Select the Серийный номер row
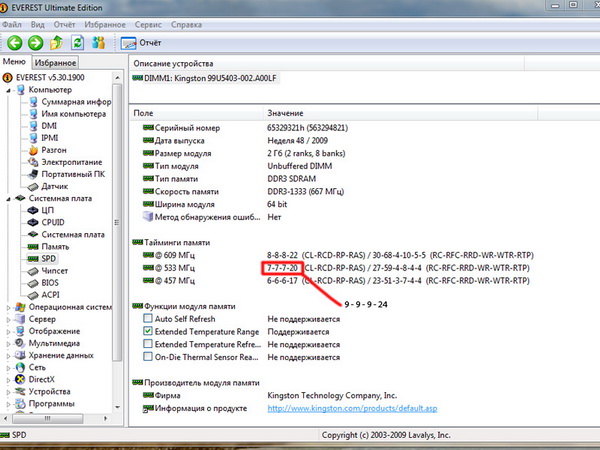Screen dimensions: 600x450 coord(245,128)
